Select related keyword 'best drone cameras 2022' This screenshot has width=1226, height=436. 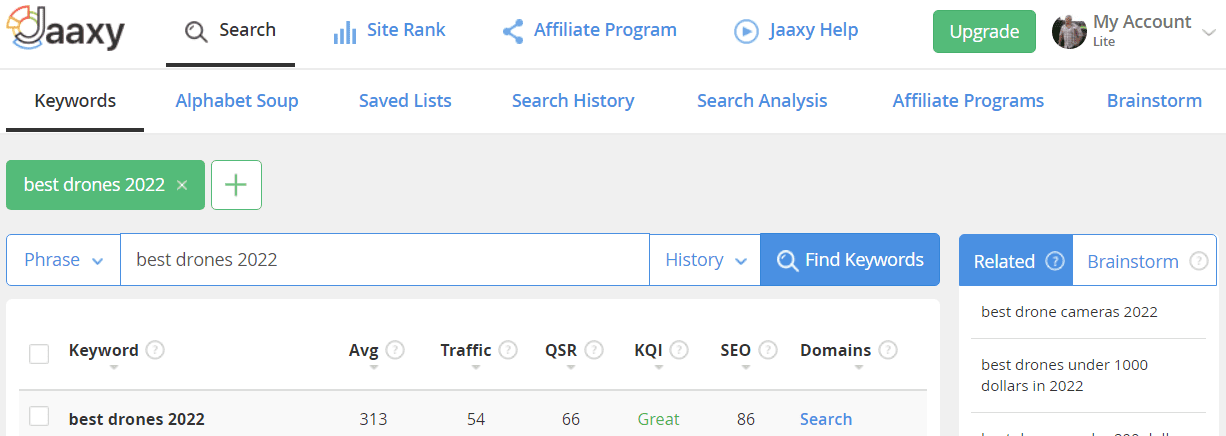pyautogui.click(x=1069, y=312)
